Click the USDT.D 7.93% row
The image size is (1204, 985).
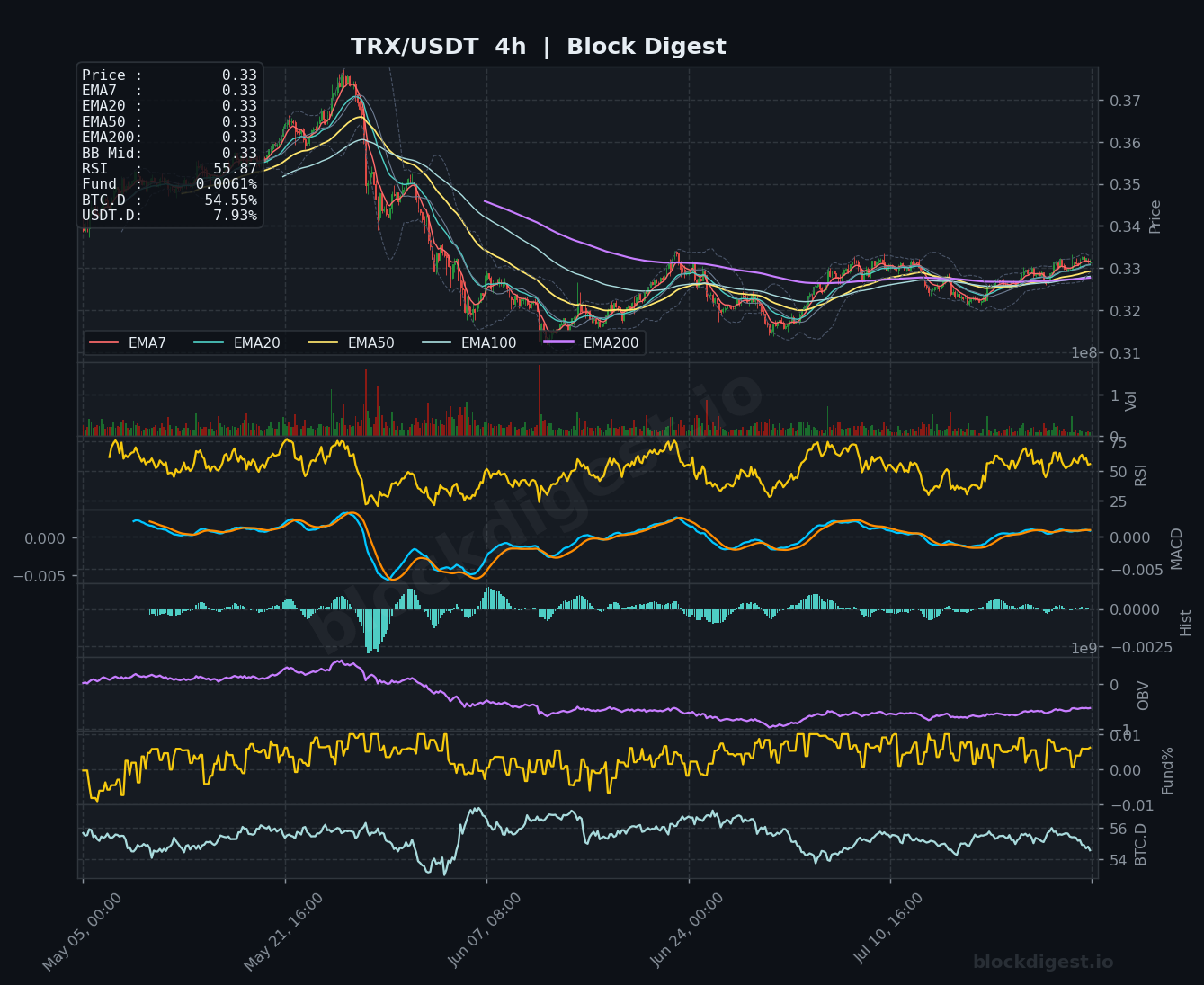(169, 216)
